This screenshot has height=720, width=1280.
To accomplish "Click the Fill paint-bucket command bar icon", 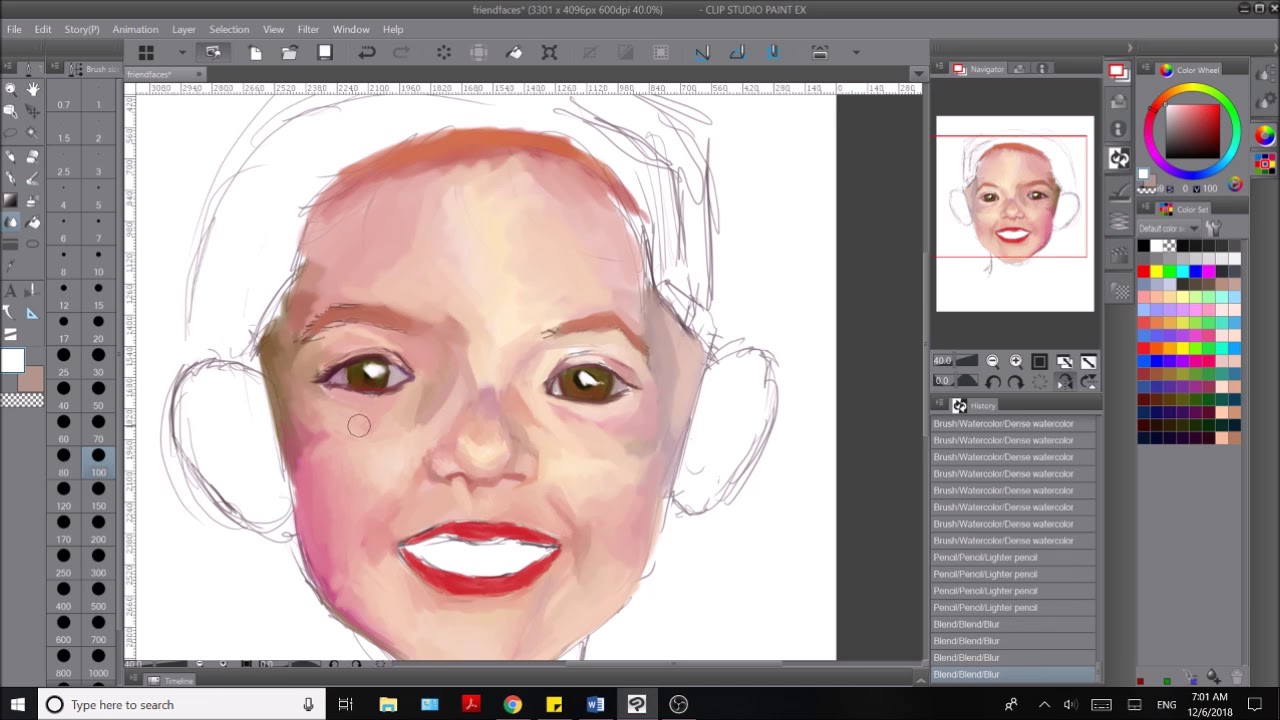I will point(514,52).
